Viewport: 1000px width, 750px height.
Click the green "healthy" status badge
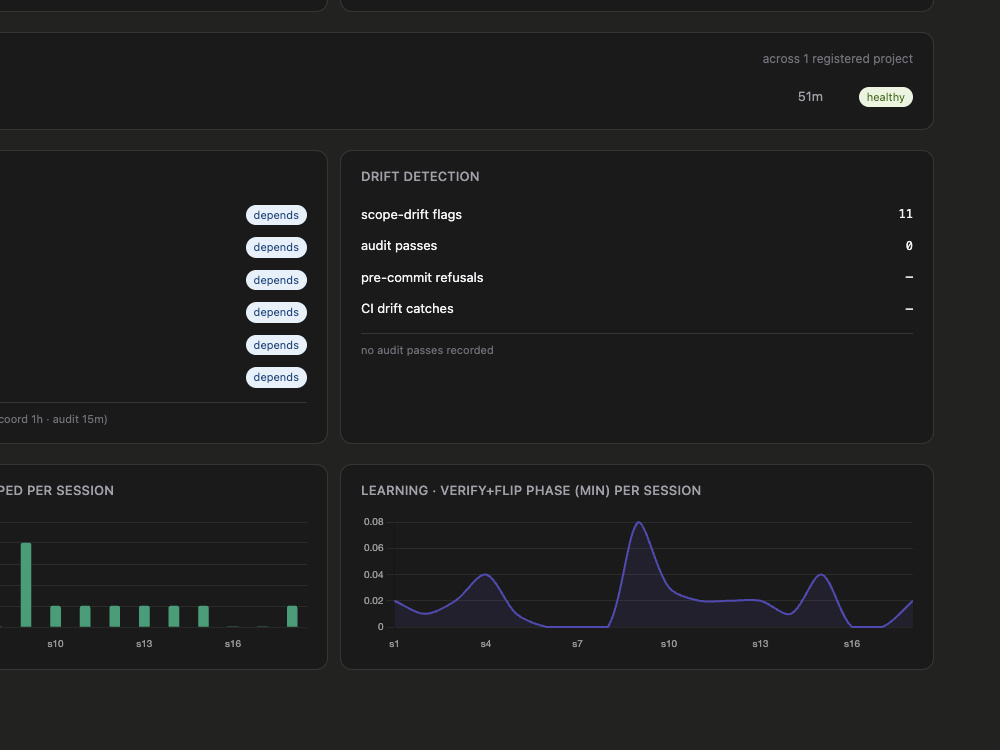pyautogui.click(x=885, y=97)
